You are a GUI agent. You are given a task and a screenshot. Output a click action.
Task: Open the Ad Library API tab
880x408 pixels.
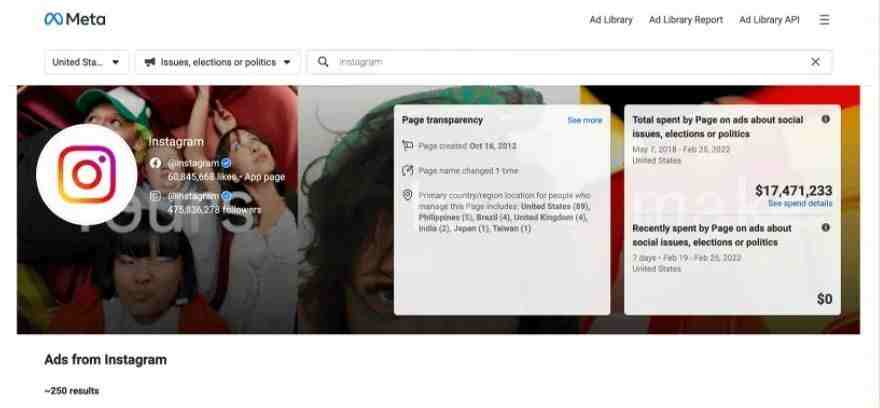point(769,20)
